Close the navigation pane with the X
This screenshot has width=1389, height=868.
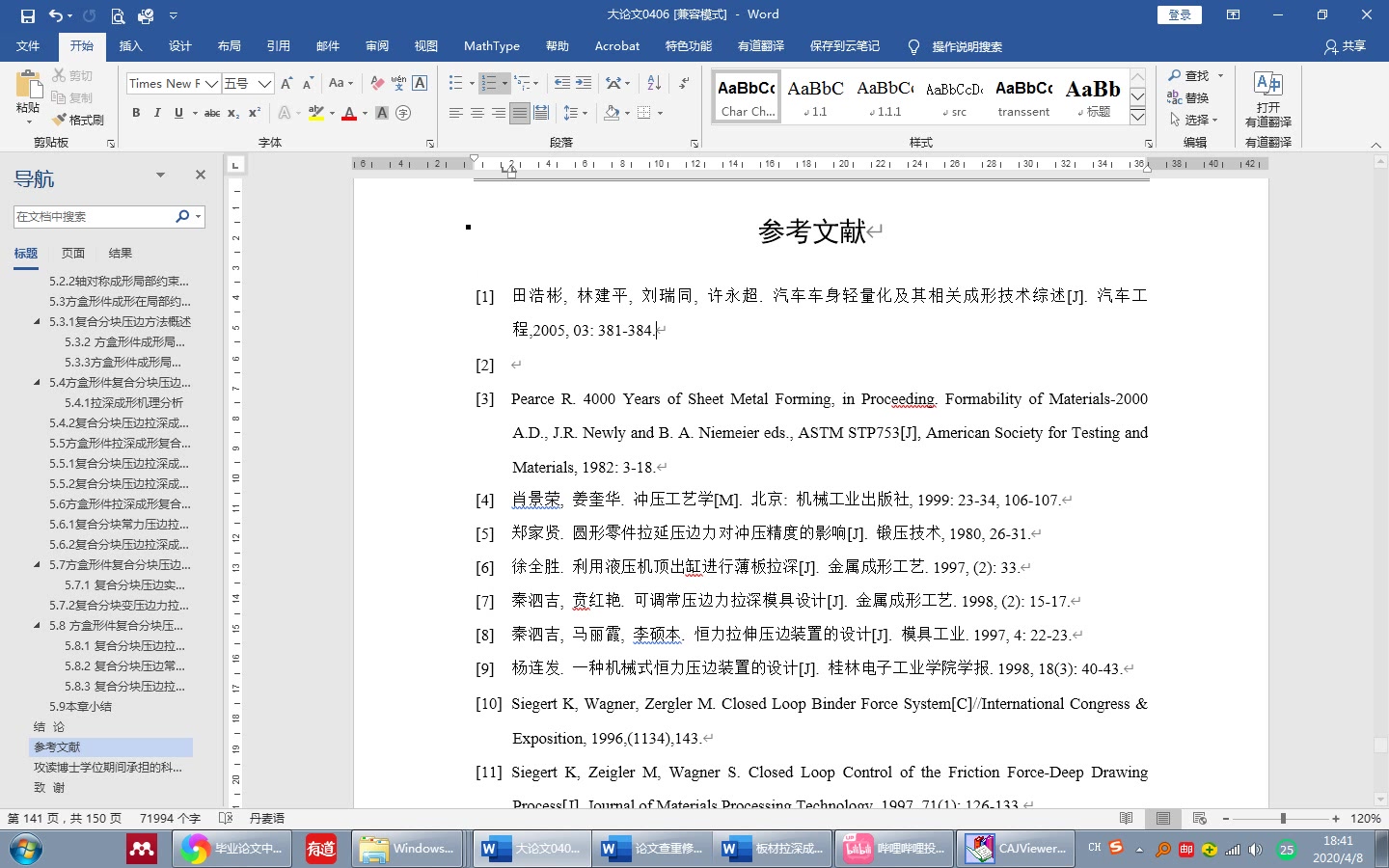pyautogui.click(x=201, y=175)
